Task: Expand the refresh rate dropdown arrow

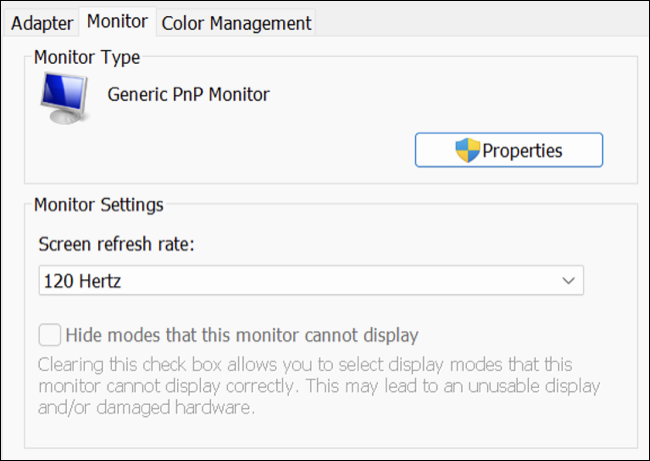Action: [569, 282]
